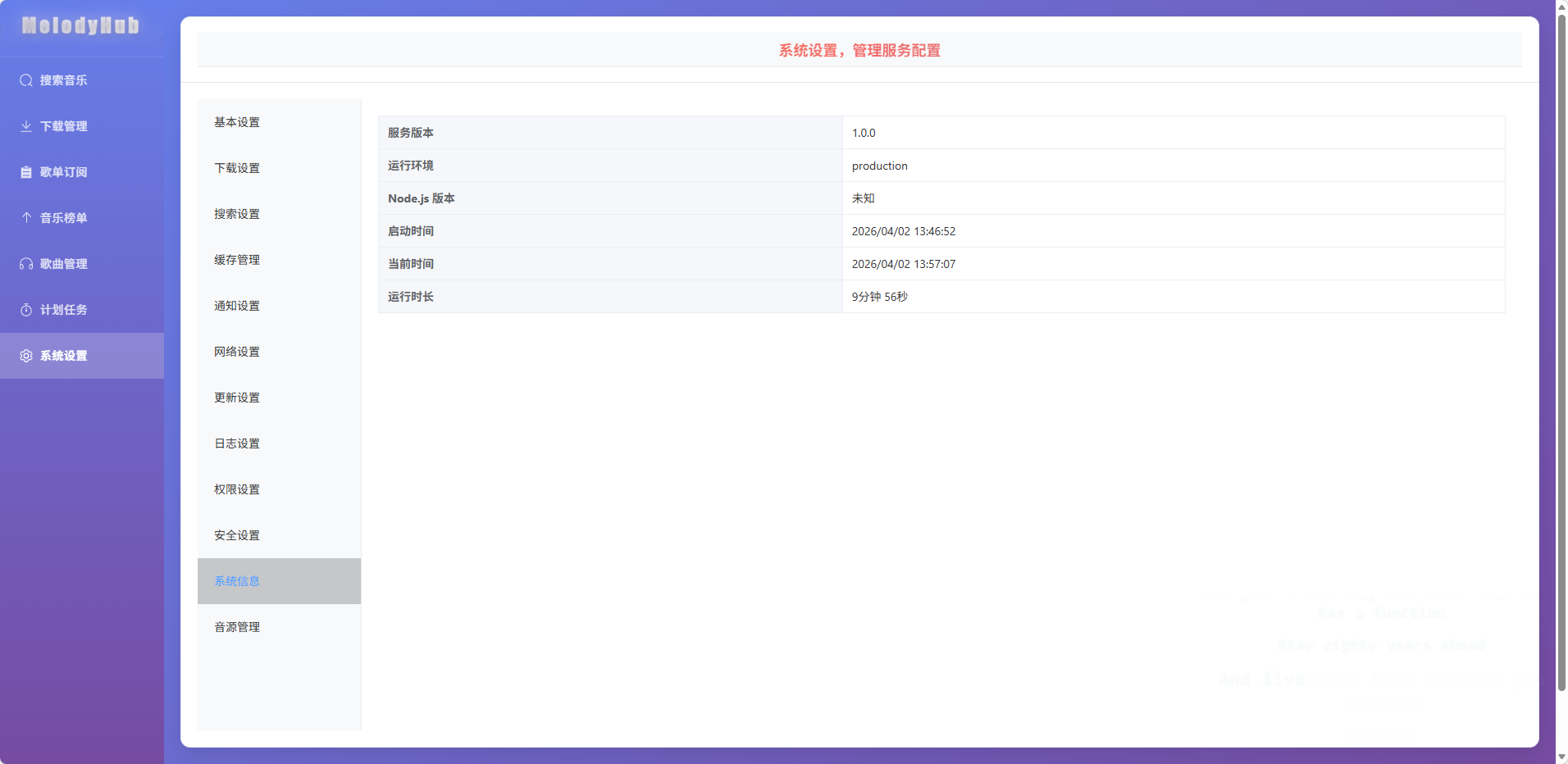
Task: Click the 服务版本 label cell
Action: tap(610, 133)
